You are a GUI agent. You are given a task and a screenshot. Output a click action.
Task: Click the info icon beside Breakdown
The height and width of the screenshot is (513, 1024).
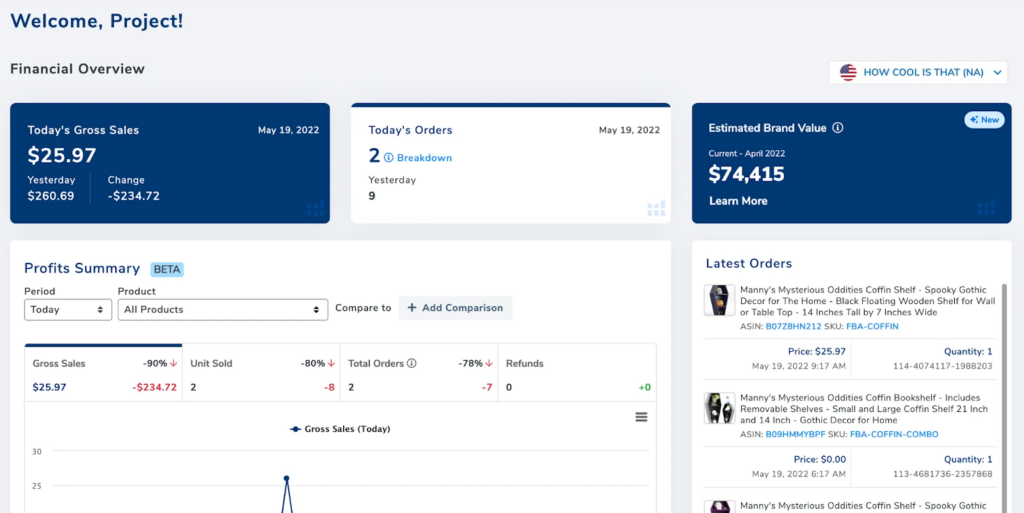coord(389,158)
